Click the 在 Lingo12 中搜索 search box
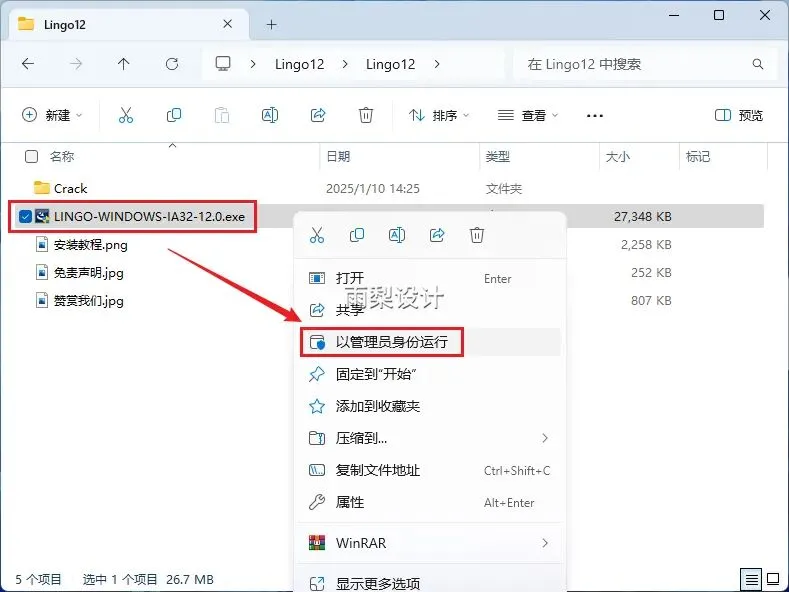This screenshot has width=789, height=592. tap(646, 64)
